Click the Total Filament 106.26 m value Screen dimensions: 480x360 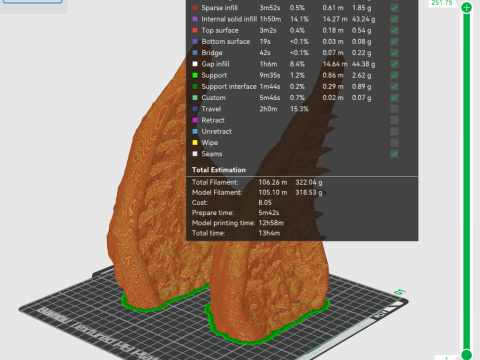coord(273,182)
